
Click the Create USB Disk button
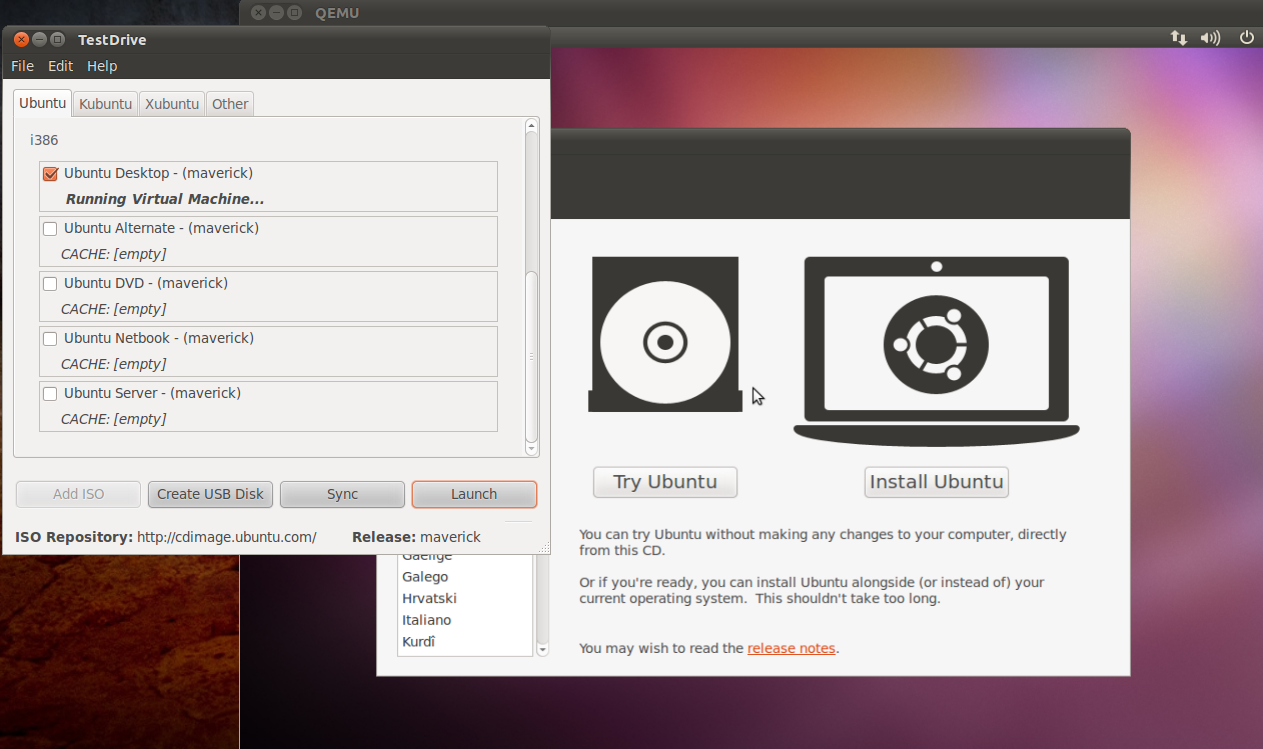click(x=210, y=494)
